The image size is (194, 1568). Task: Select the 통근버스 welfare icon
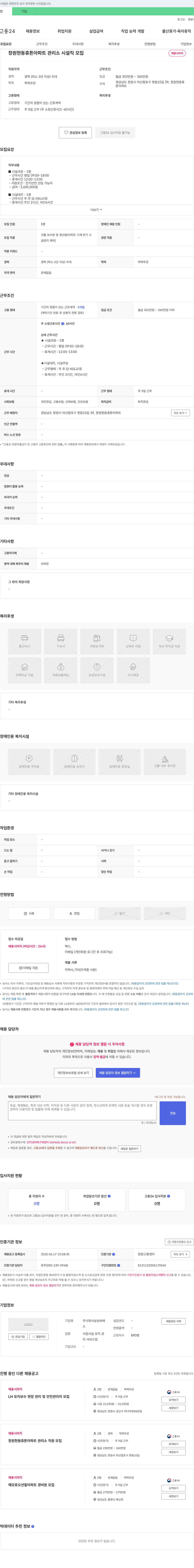(x=24, y=642)
